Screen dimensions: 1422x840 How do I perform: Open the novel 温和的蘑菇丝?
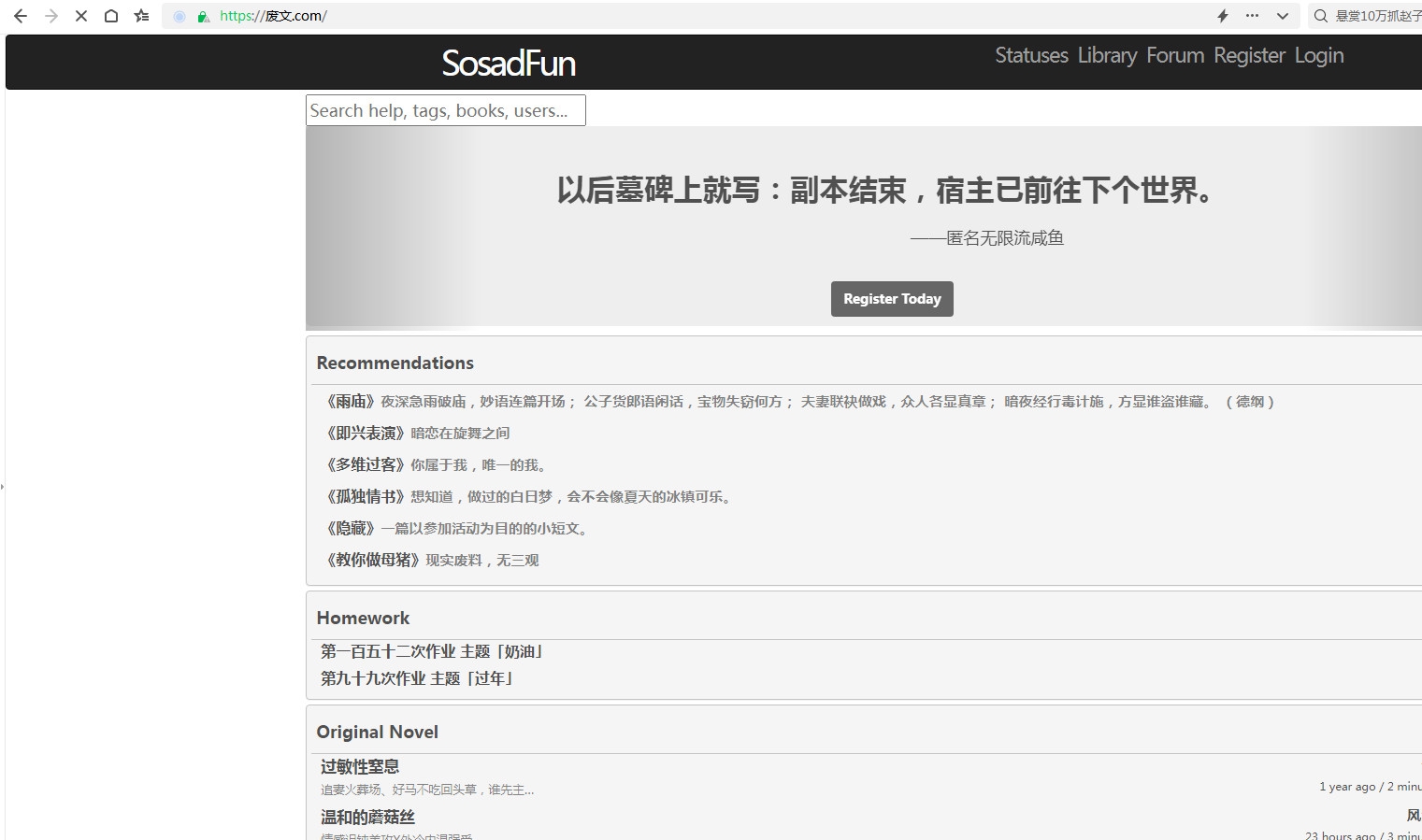[x=367, y=818]
